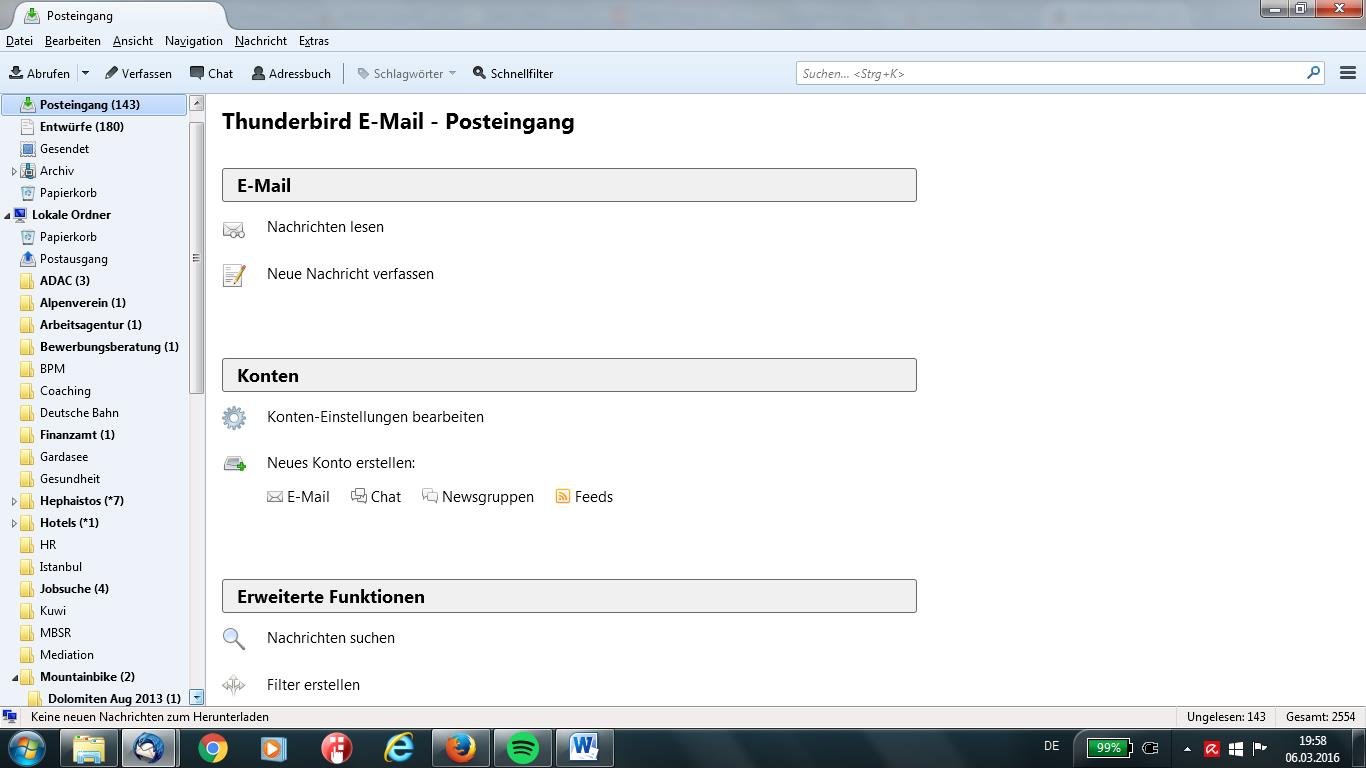The width and height of the screenshot is (1366, 768).
Task: Open the Bearbeiten menu
Action: (73, 41)
